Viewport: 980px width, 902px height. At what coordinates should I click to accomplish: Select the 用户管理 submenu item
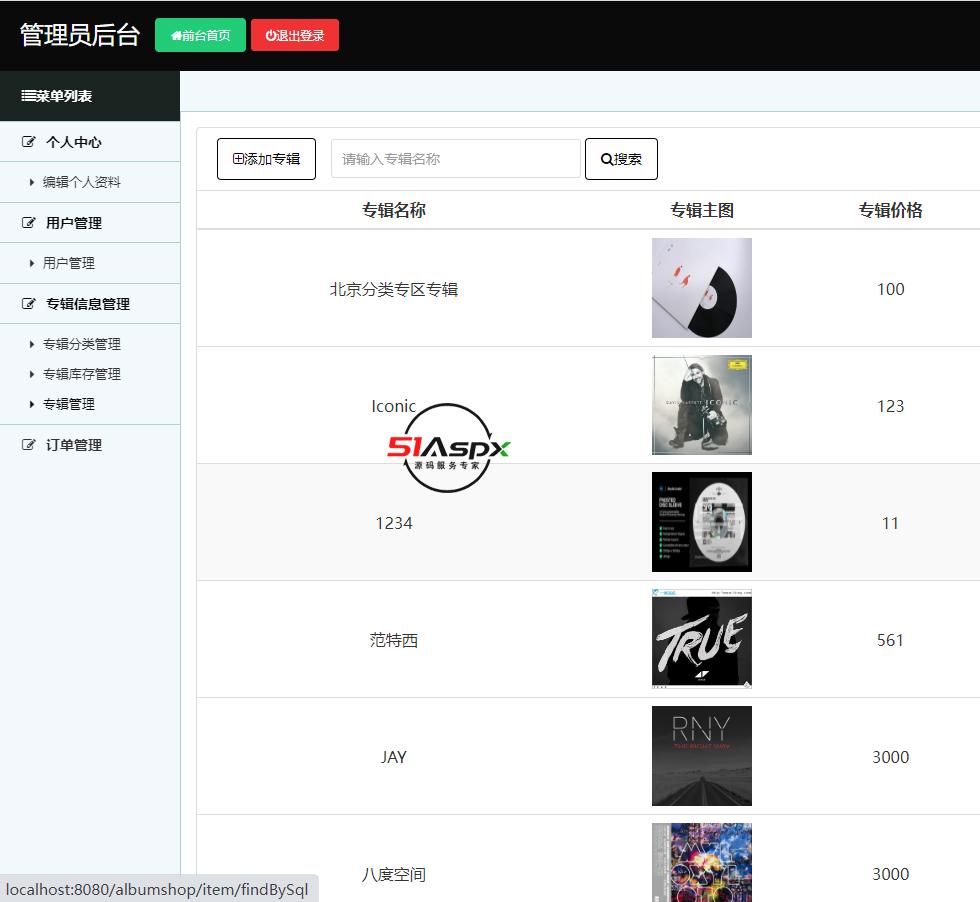click(x=69, y=263)
